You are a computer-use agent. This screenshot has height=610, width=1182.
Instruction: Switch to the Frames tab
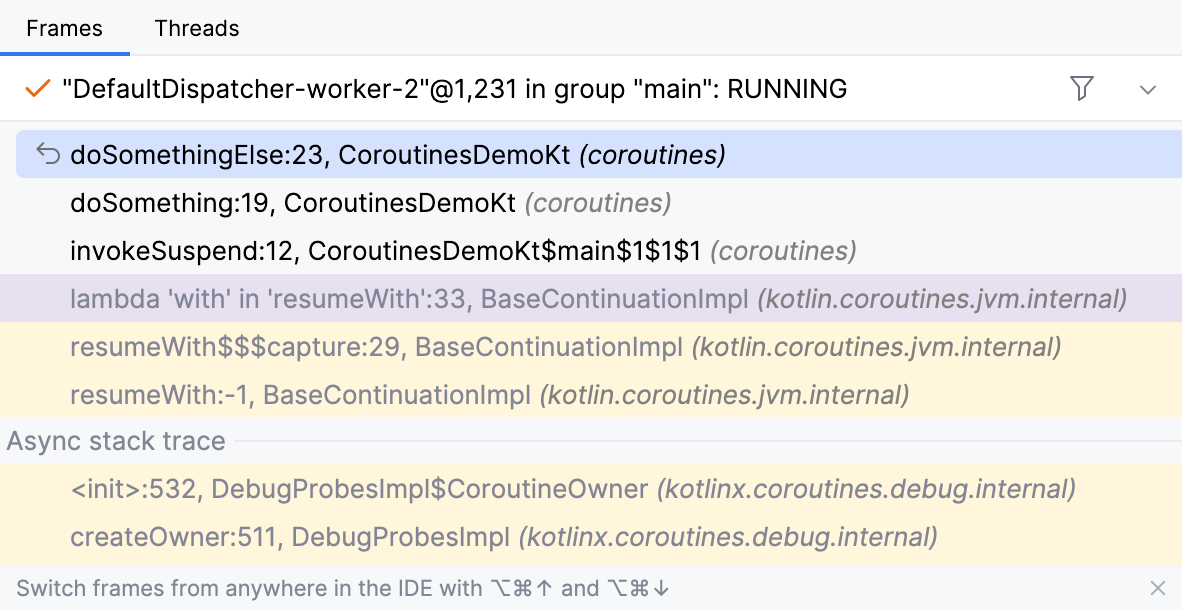[66, 28]
